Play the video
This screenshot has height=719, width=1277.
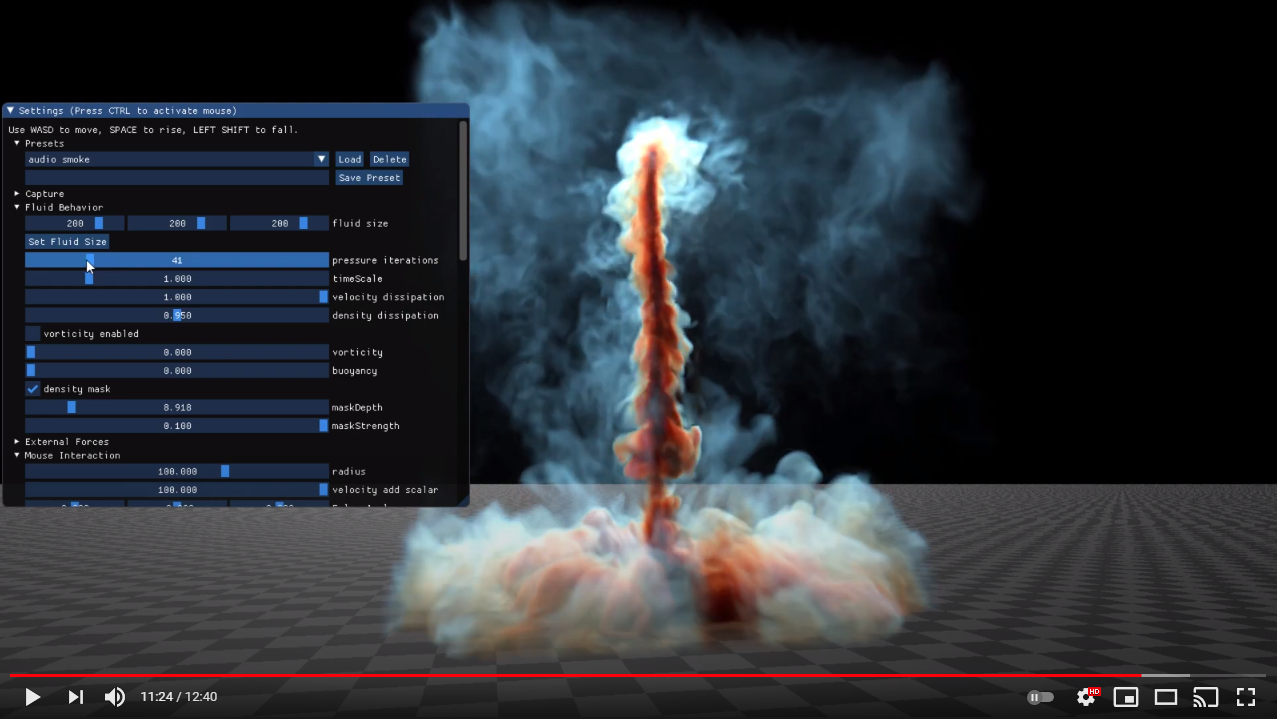click(32, 697)
